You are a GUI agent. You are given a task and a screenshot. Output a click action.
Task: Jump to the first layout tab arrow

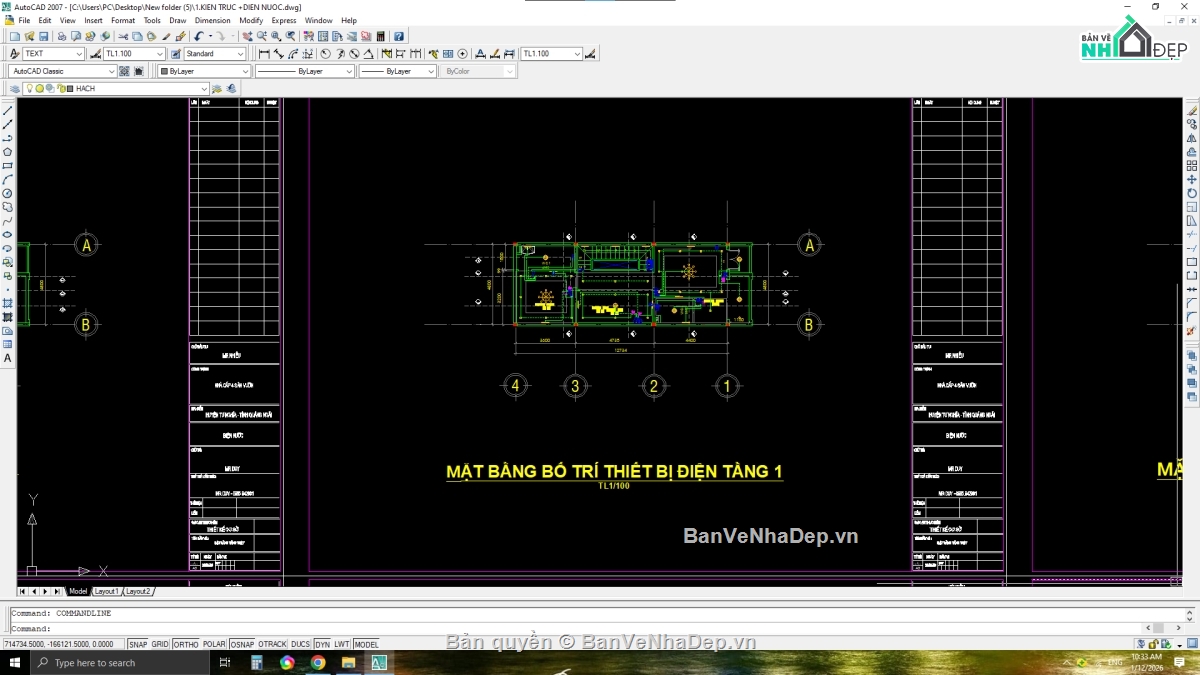(x=22, y=591)
